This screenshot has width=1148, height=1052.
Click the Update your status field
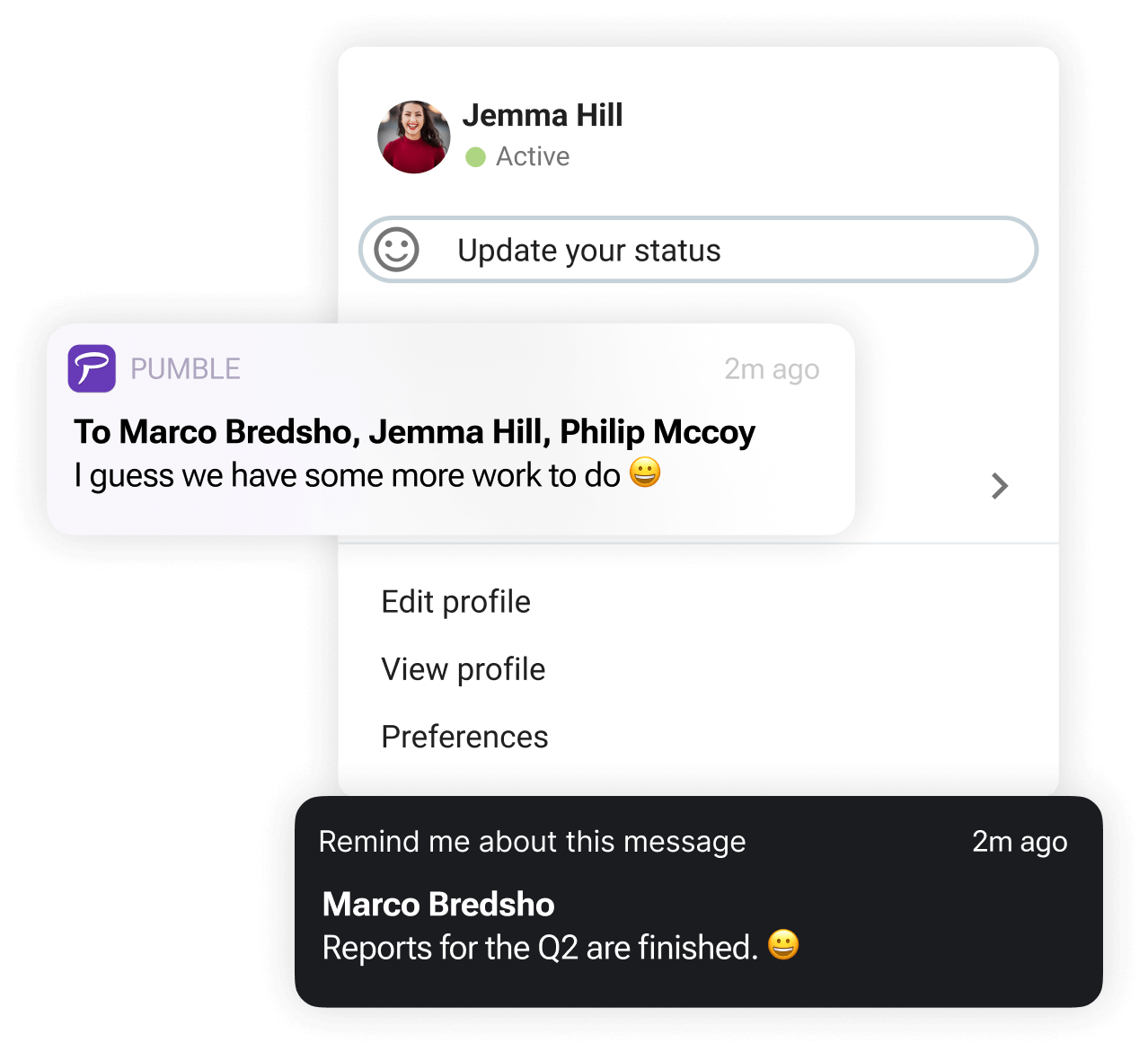tap(697, 250)
